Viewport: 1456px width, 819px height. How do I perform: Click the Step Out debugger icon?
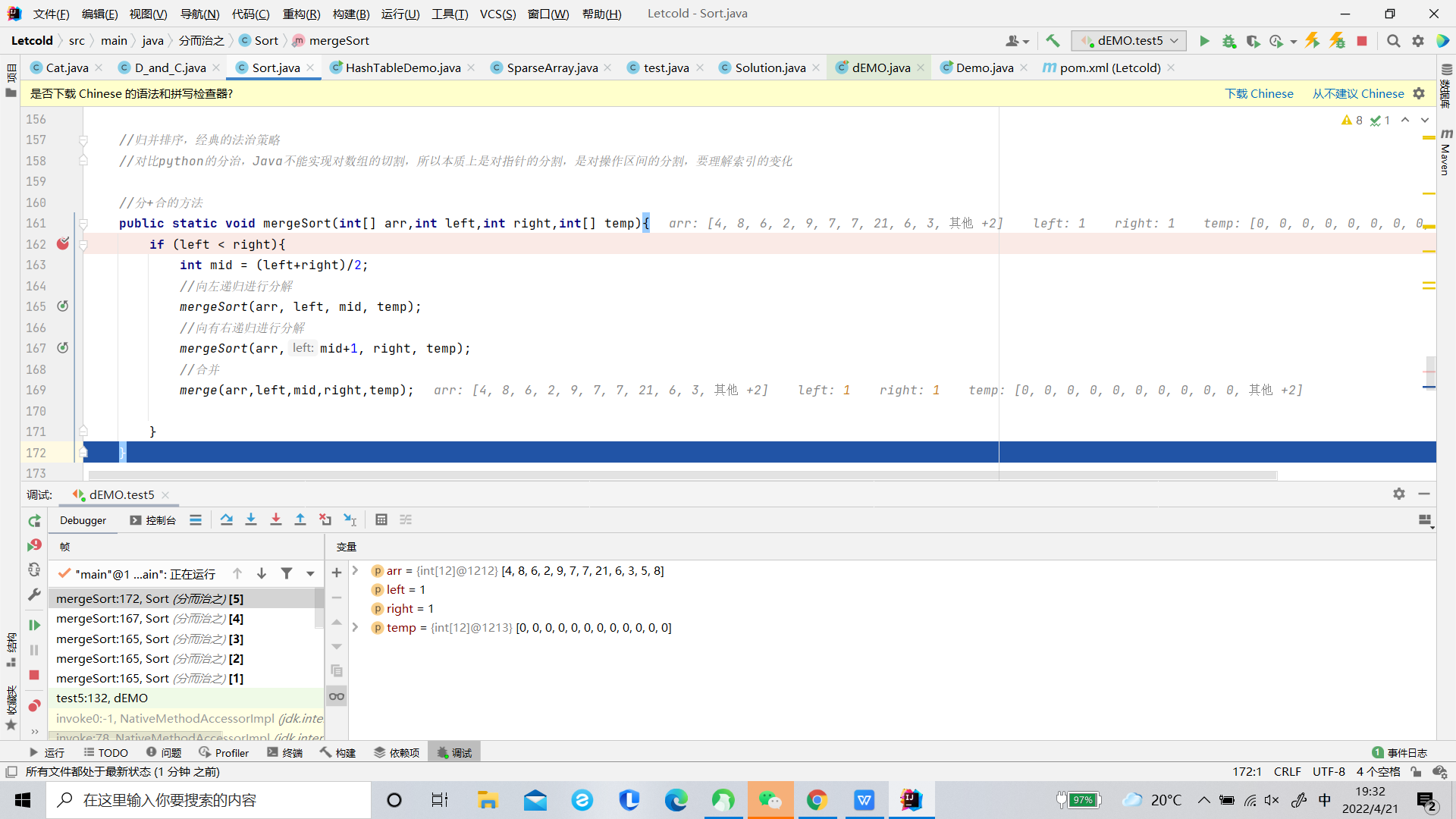pyautogui.click(x=300, y=519)
